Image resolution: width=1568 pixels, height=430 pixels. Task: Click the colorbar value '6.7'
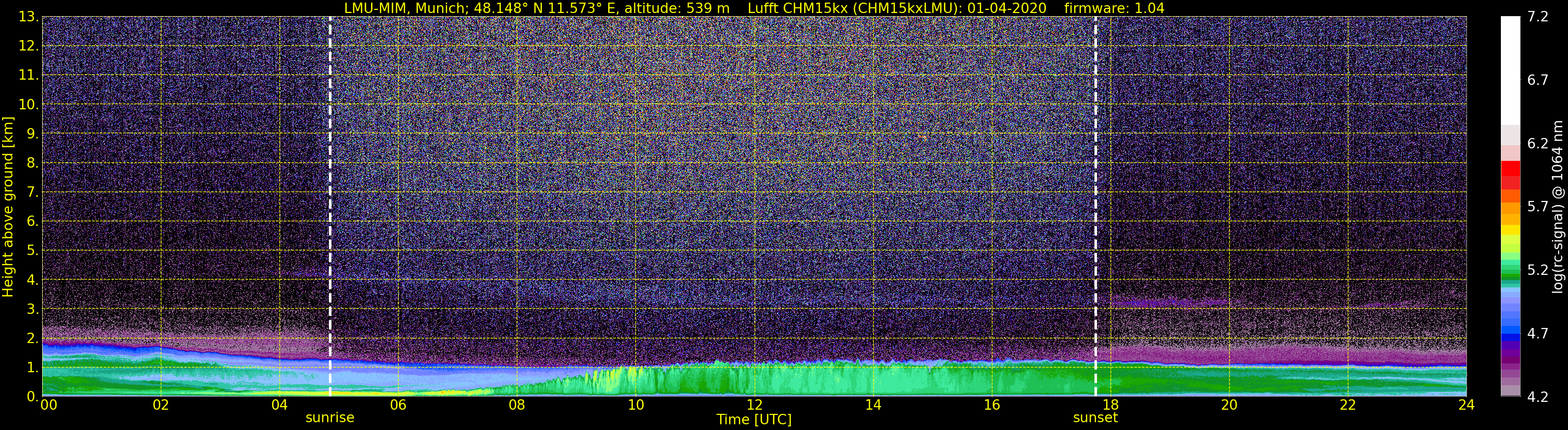coord(1538,80)
